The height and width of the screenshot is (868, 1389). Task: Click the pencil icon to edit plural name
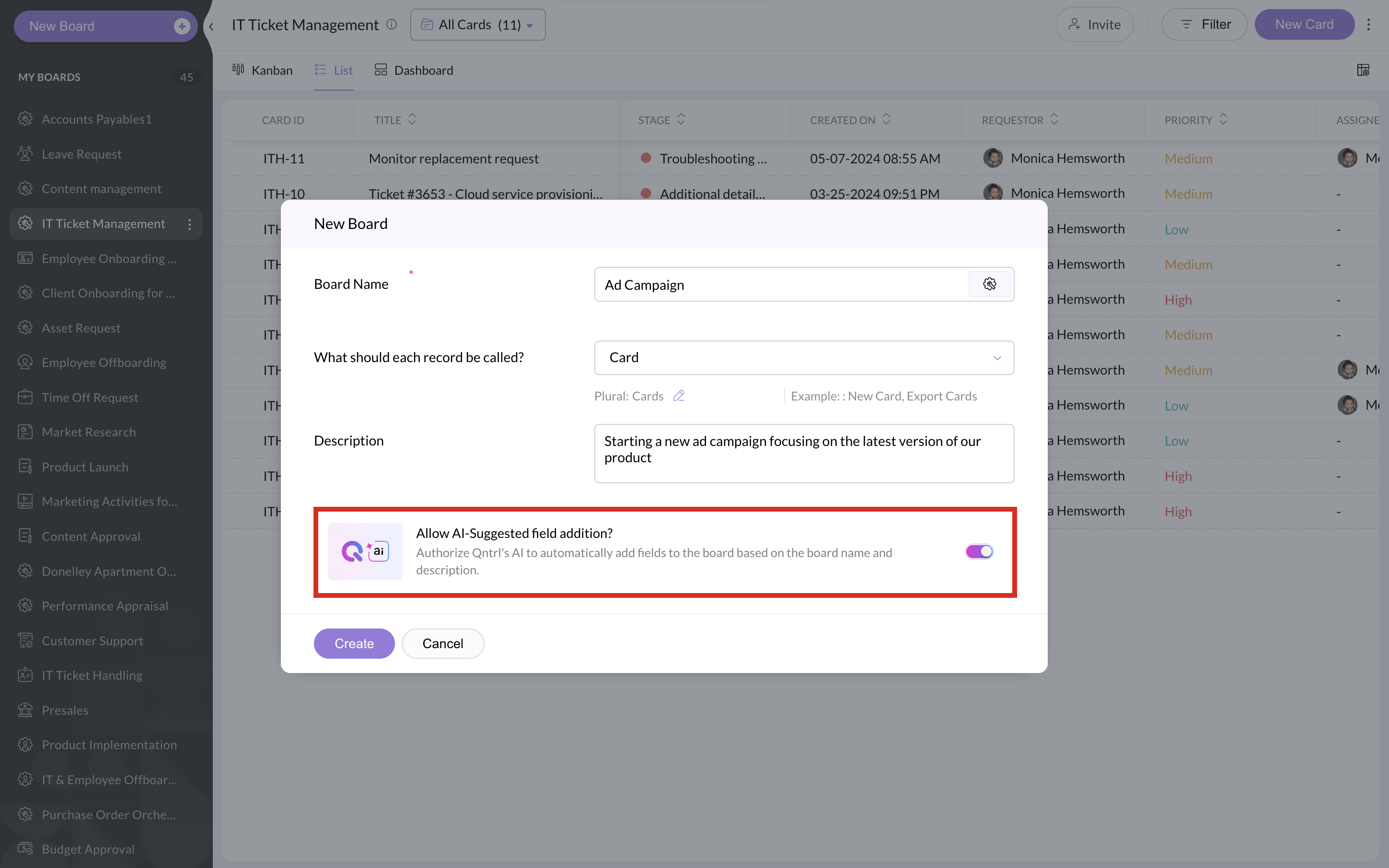pos(678,396)
